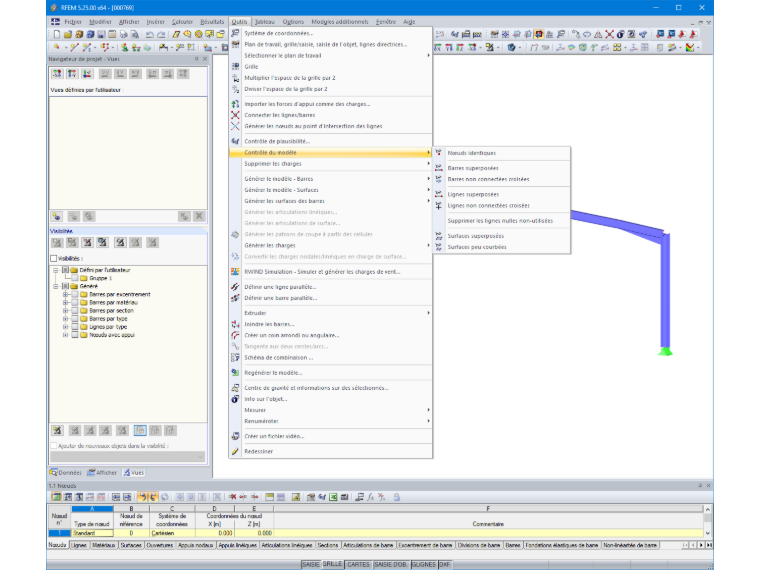The image size is (760, 570).
Task: Click the 'Barres superposées' submenu icon
Action: click(439, 168)
